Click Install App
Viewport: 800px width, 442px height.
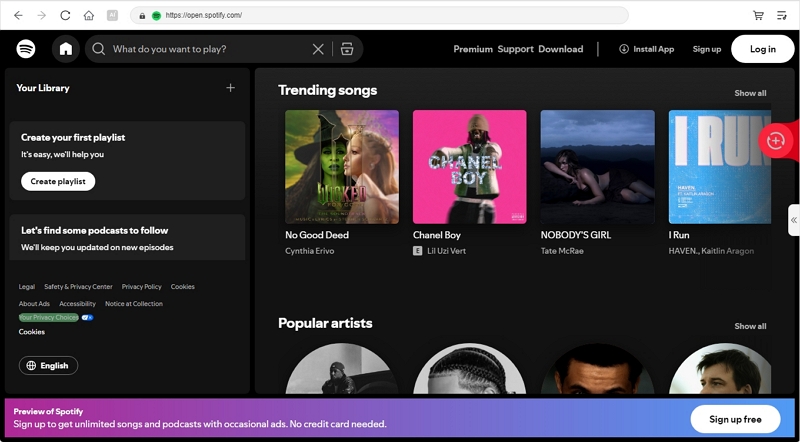646,49
